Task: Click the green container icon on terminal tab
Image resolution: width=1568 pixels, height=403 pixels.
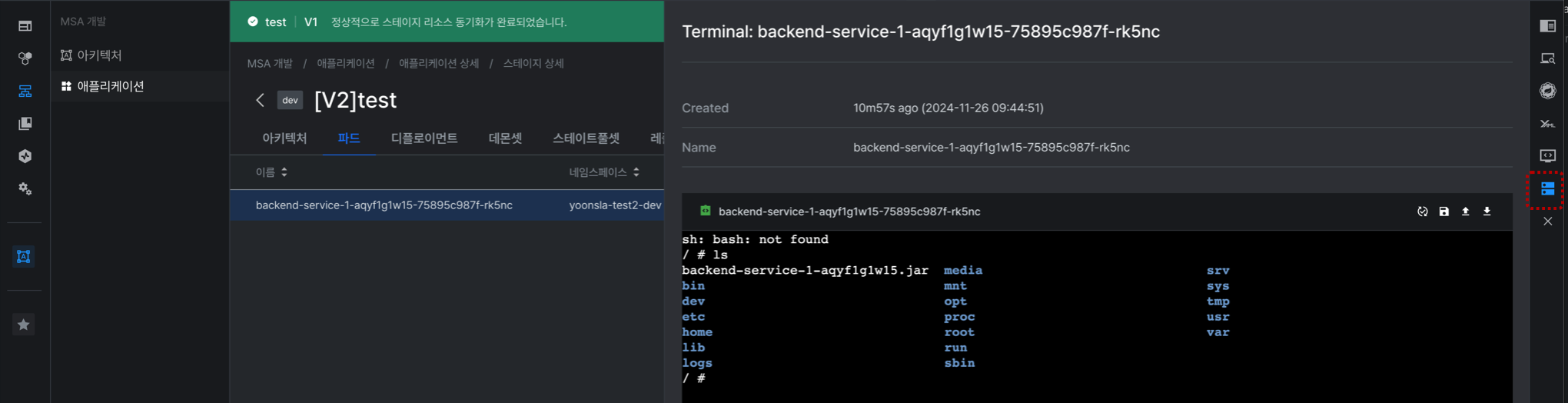Action: pyautogui.click(x=706, y=211)
